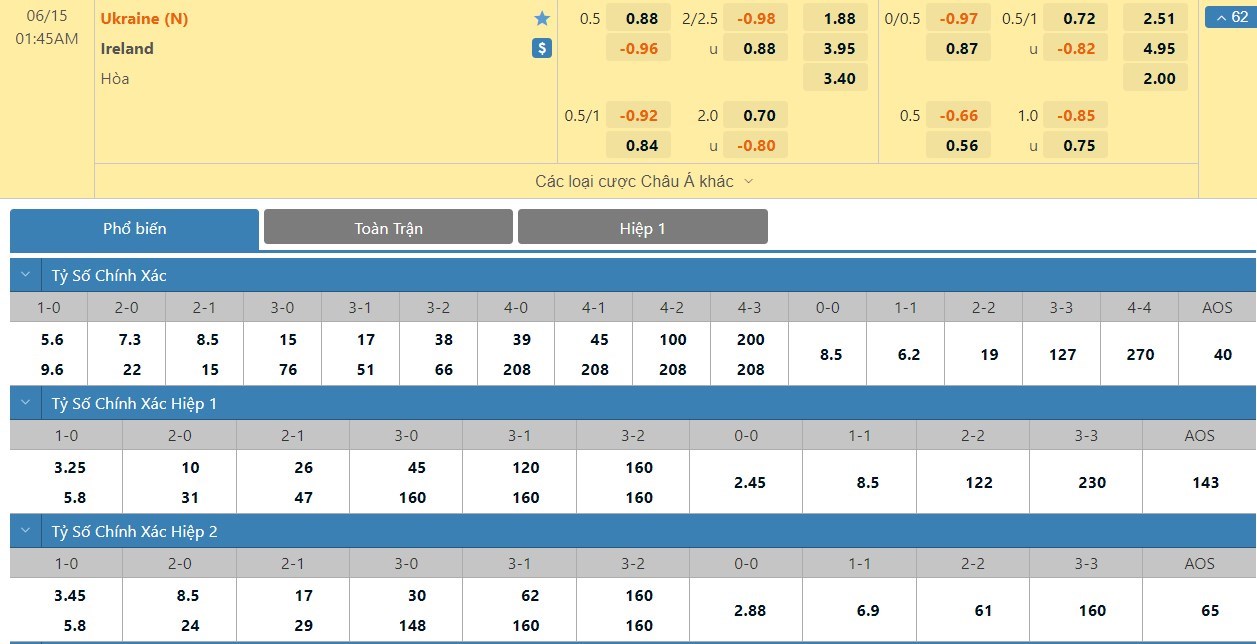The height and width of the screenshot is (644, 1257).
Task: Open the Ukraine (N) team link
Action: click(x=144, y=18)
